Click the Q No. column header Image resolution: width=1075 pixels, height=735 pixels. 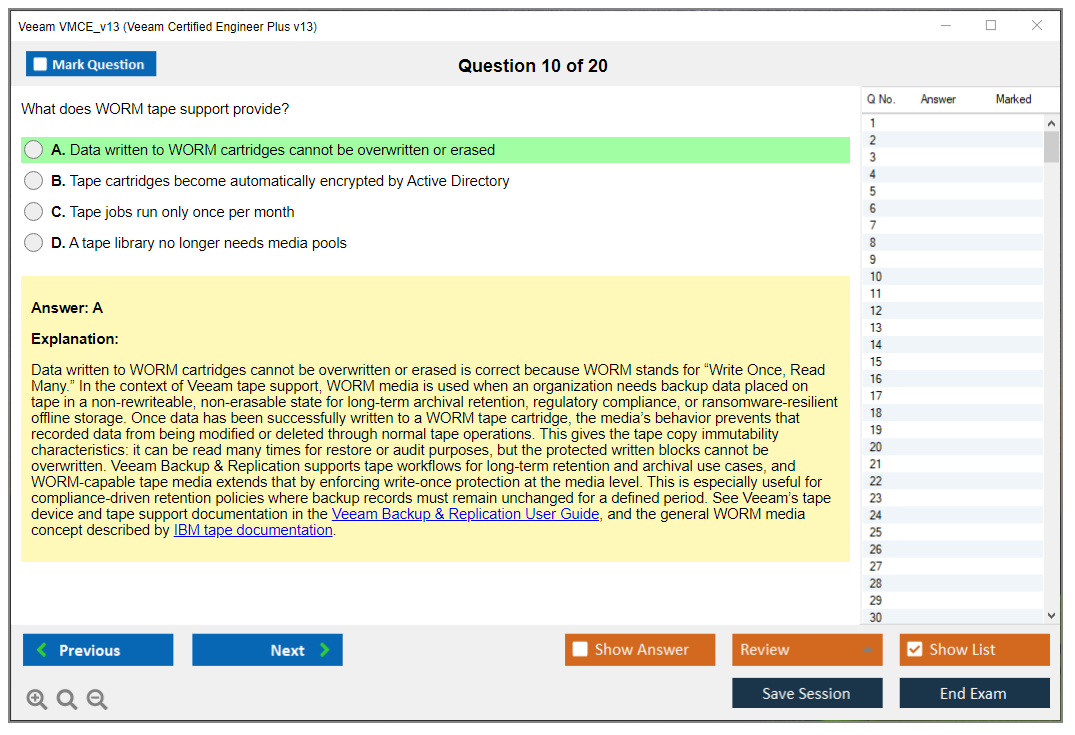pyautogui.click(x=881, y=99)
